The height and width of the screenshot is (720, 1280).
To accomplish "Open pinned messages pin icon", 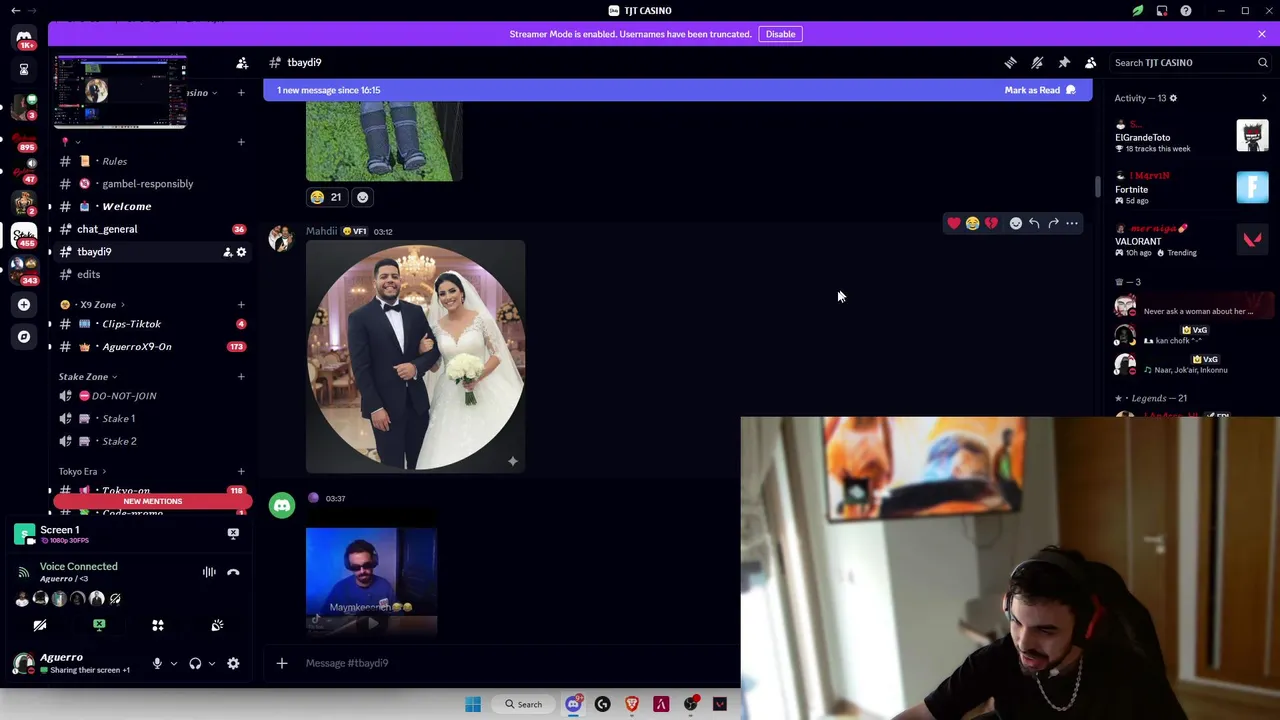I will 1064,62.
